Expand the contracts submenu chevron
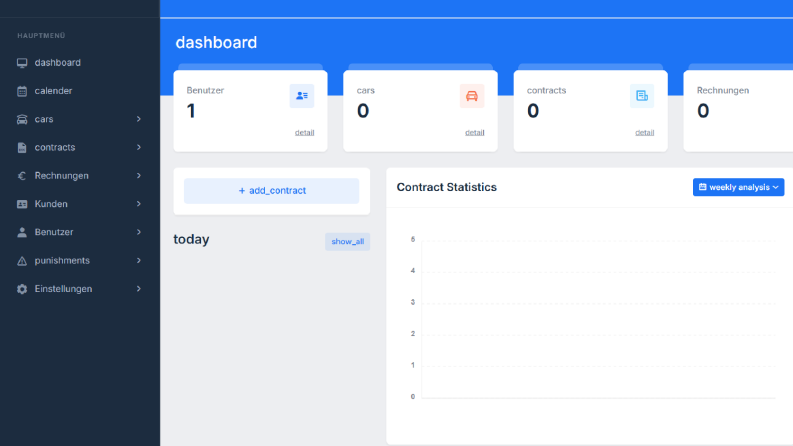793x446 pixels. 139,147
